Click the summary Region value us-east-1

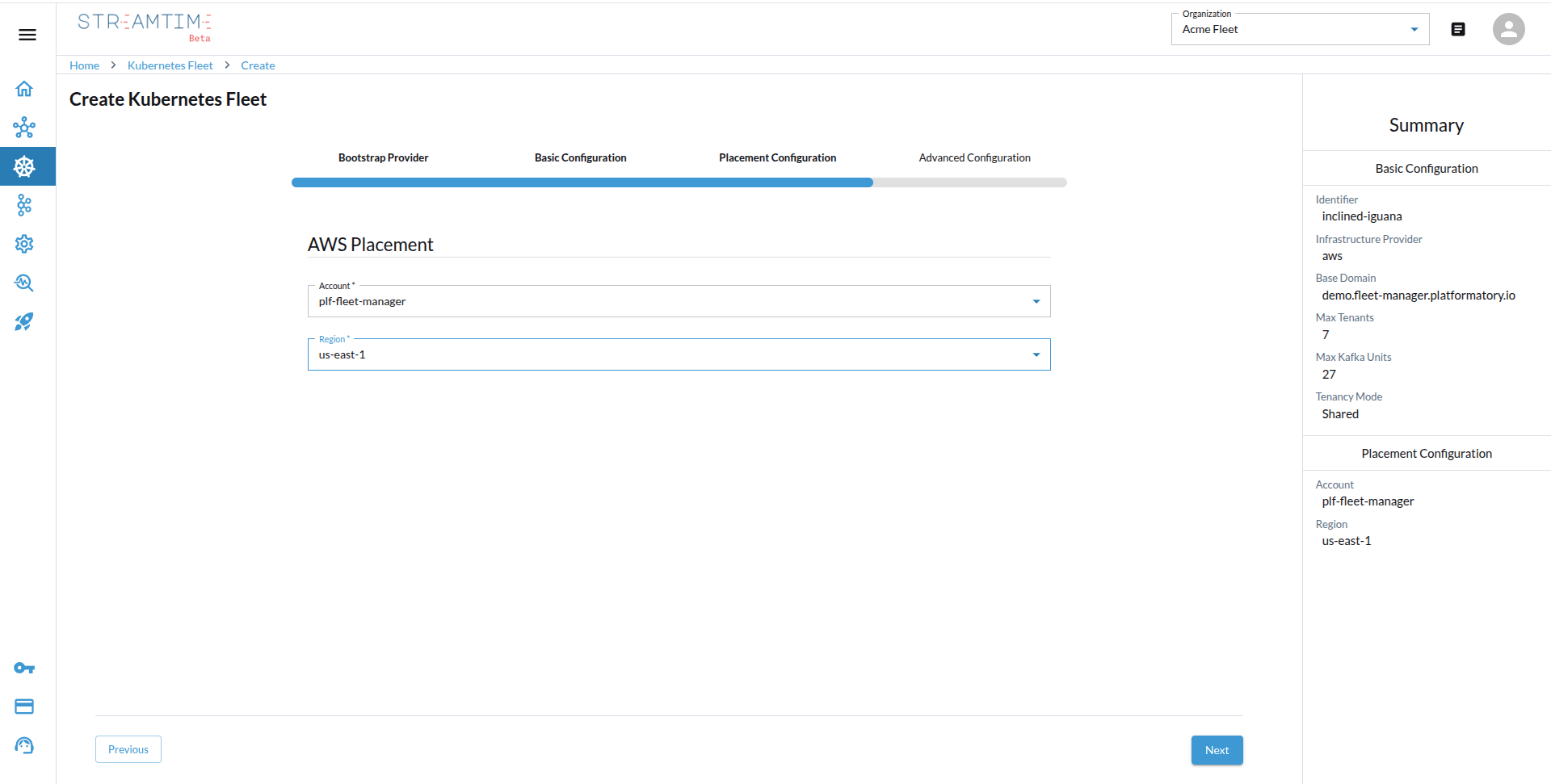(x=1346, y=541)
